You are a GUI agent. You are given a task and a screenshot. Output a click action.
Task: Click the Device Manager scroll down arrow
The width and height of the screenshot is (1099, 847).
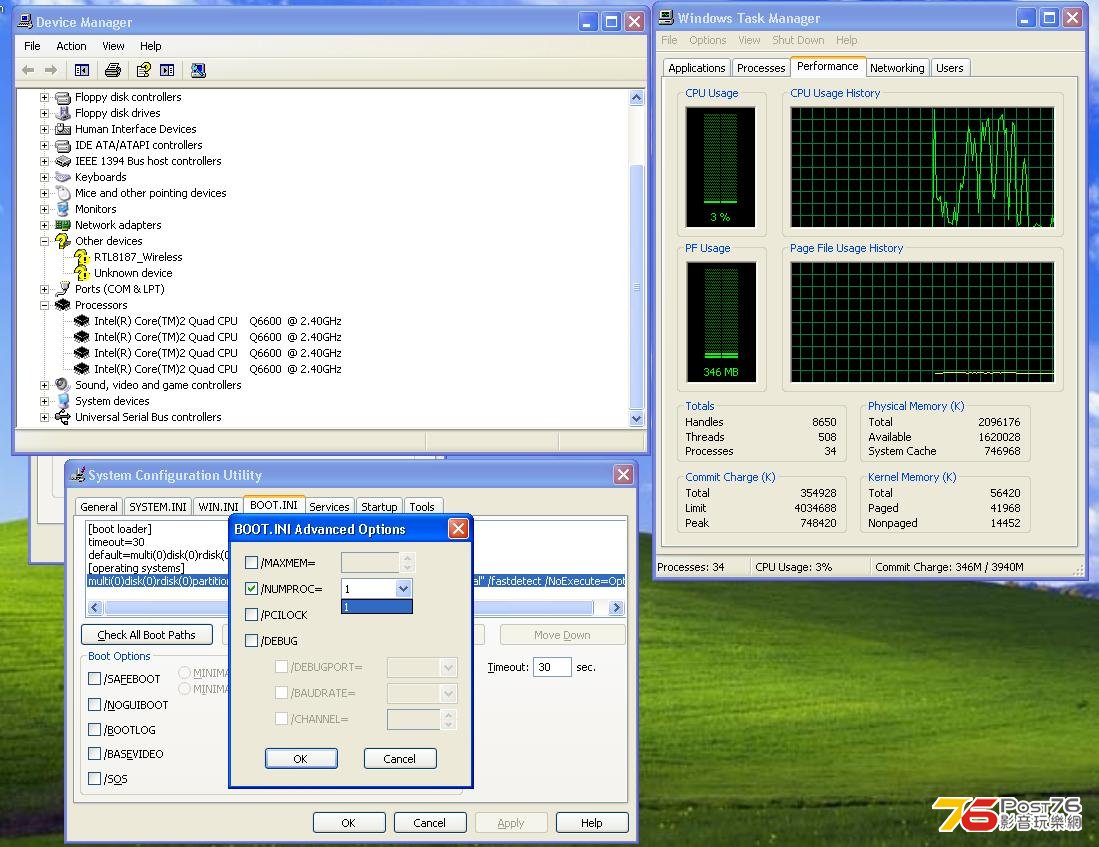tap(636, 419)
